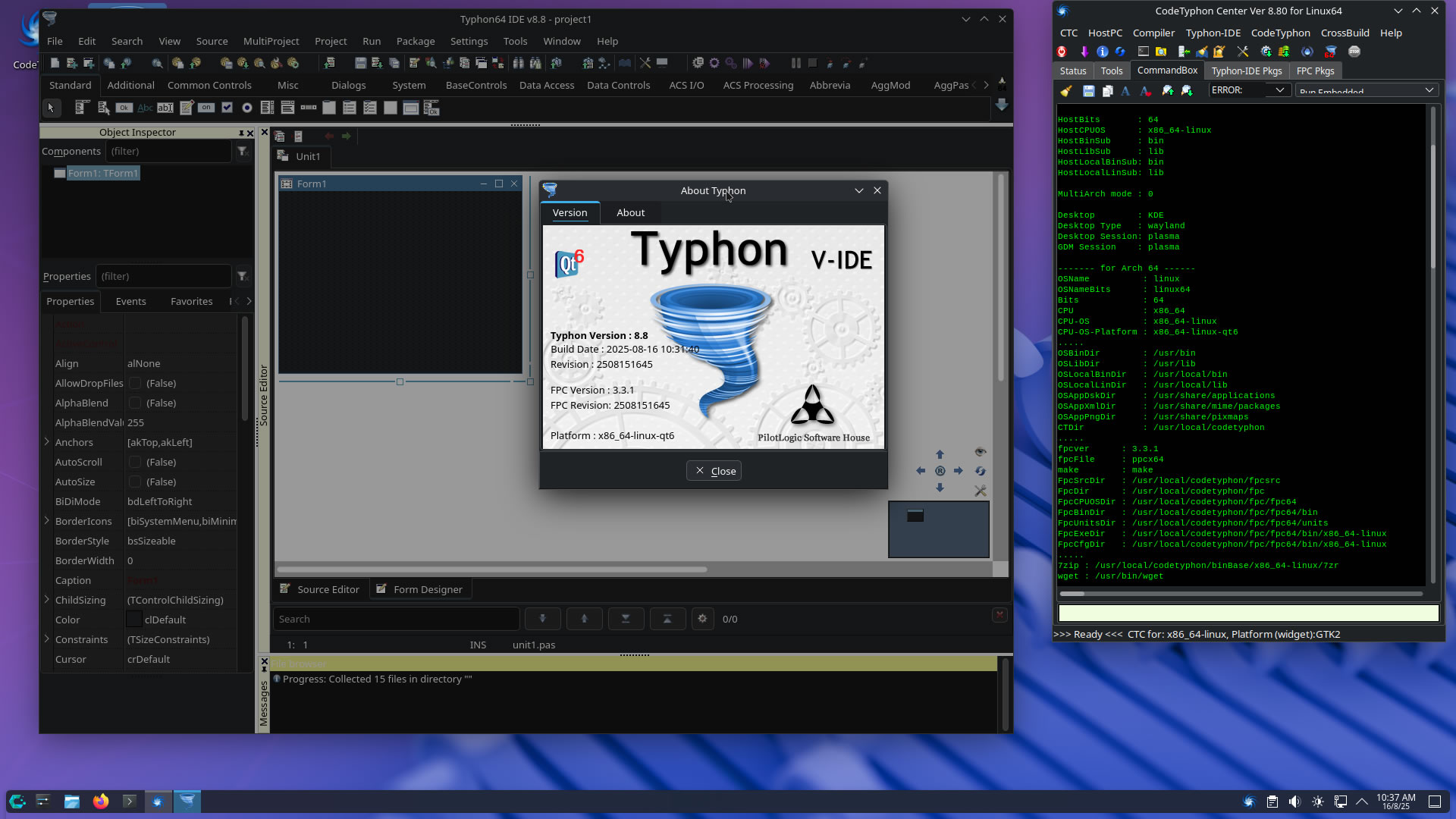Click the Run program play icon
The height and width of the screenshot is (819, 1456).
coord(748,63)
